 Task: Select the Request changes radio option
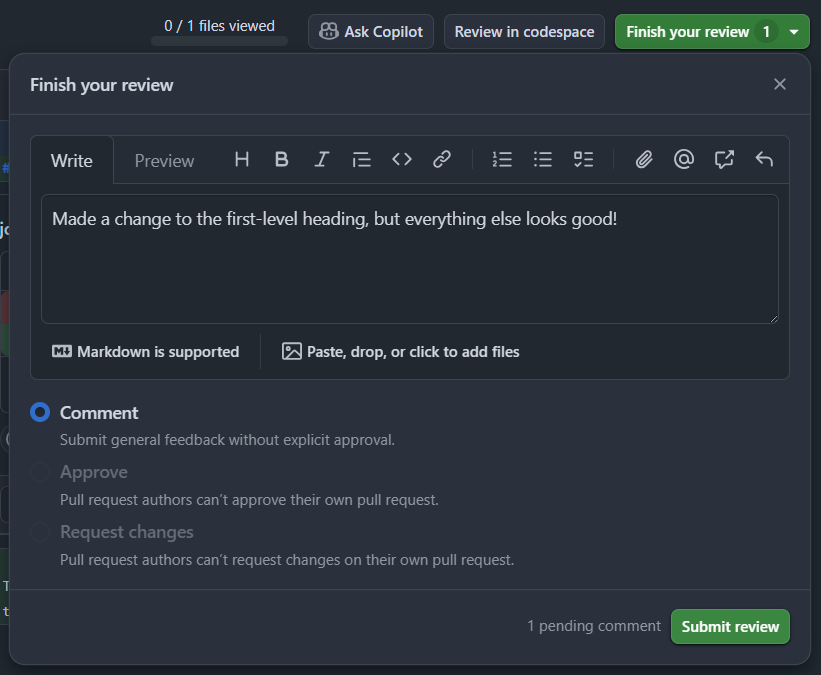click(40, 532)
